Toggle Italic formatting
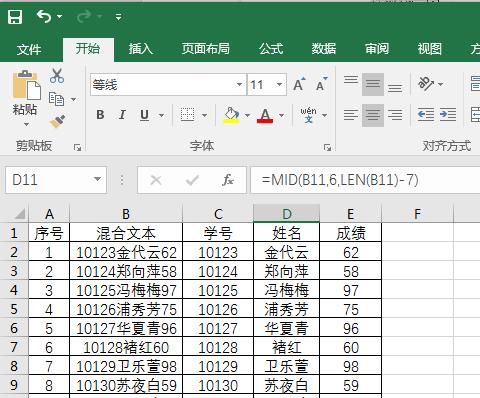 122,115
